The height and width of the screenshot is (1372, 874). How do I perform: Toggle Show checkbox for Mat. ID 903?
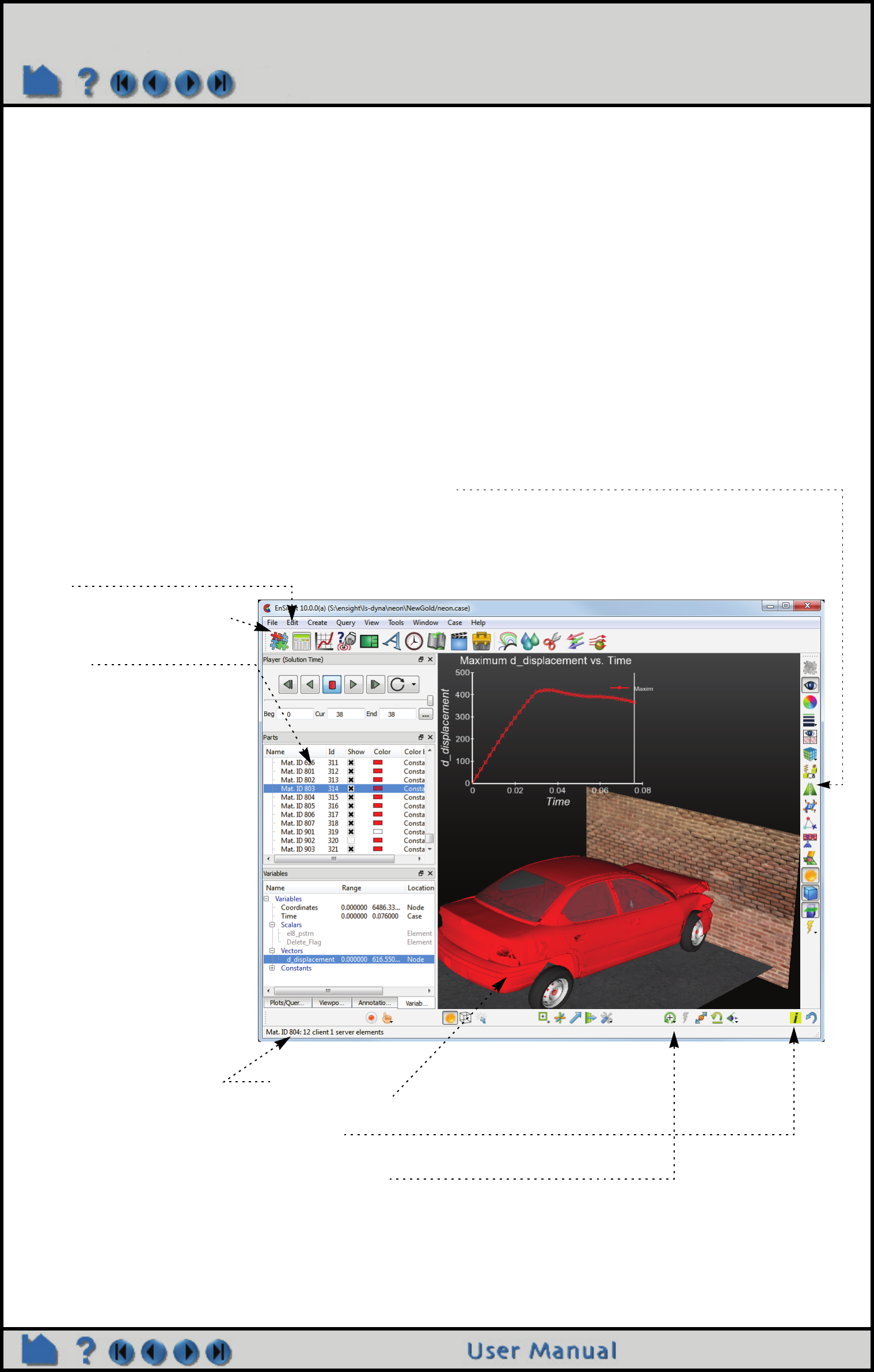click(x=351, y=849)
